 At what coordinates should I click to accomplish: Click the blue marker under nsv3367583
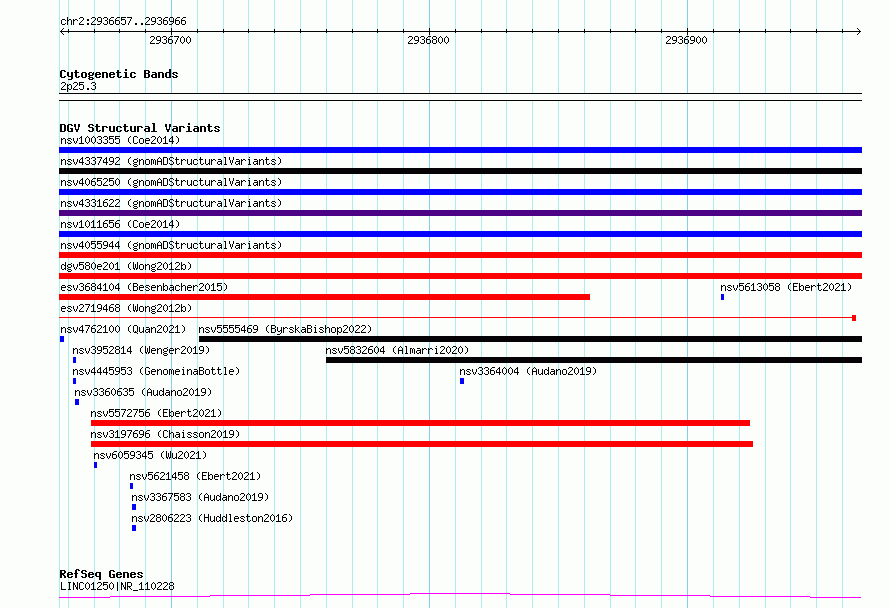coord(134,507)
